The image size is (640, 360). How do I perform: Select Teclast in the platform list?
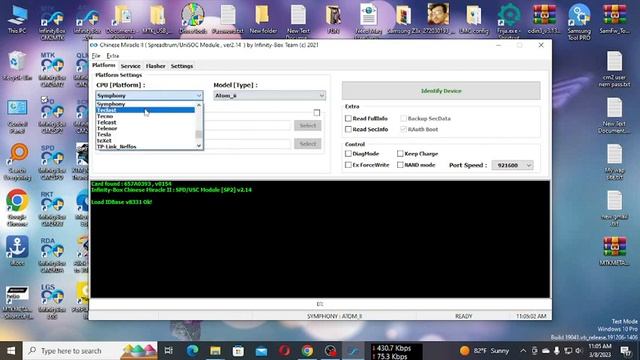tap(145, 110)
